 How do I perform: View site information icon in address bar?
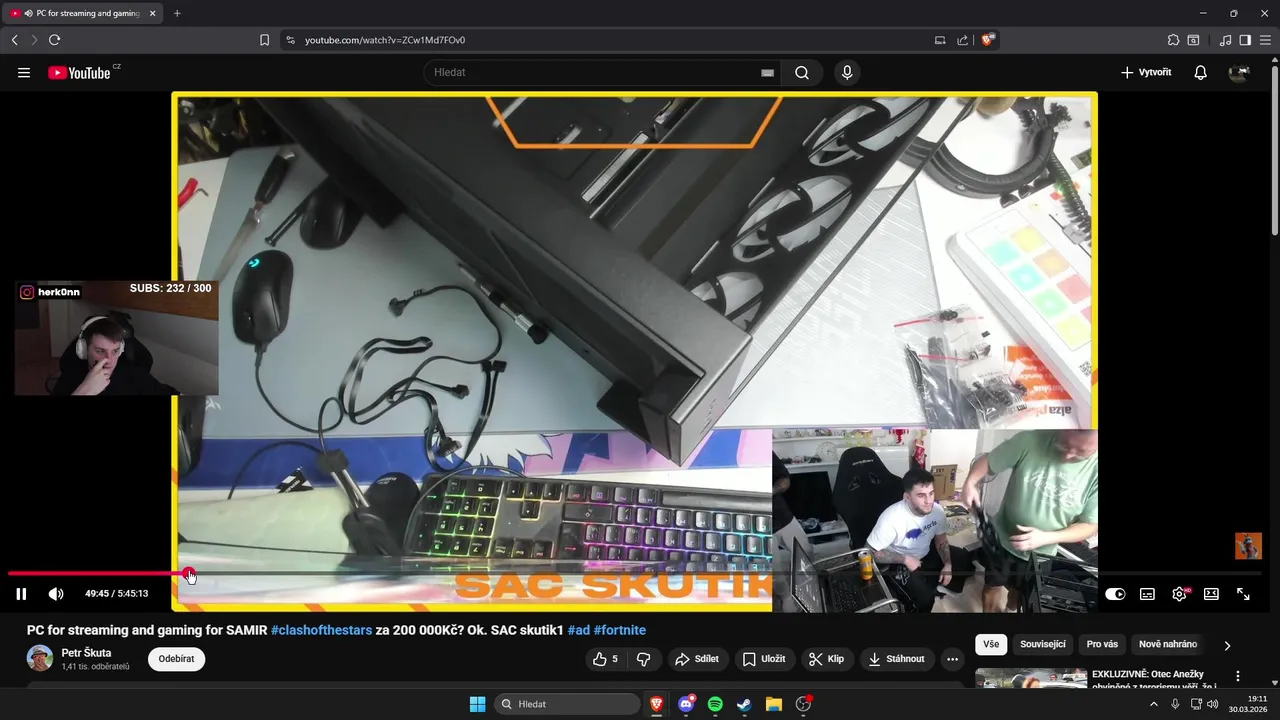tap(291, 40)
